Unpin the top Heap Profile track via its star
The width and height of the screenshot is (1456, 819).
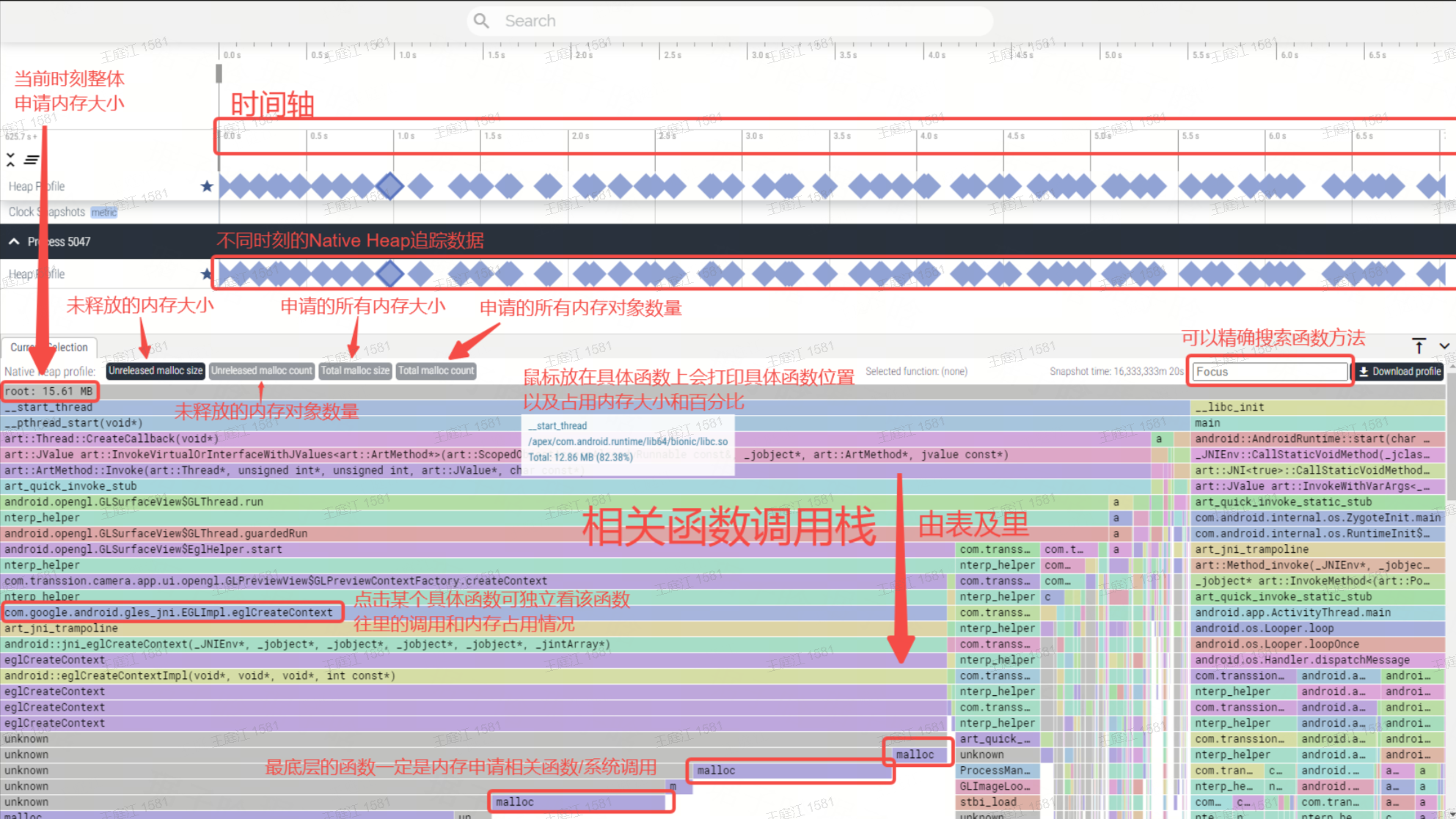click(207, 186)
